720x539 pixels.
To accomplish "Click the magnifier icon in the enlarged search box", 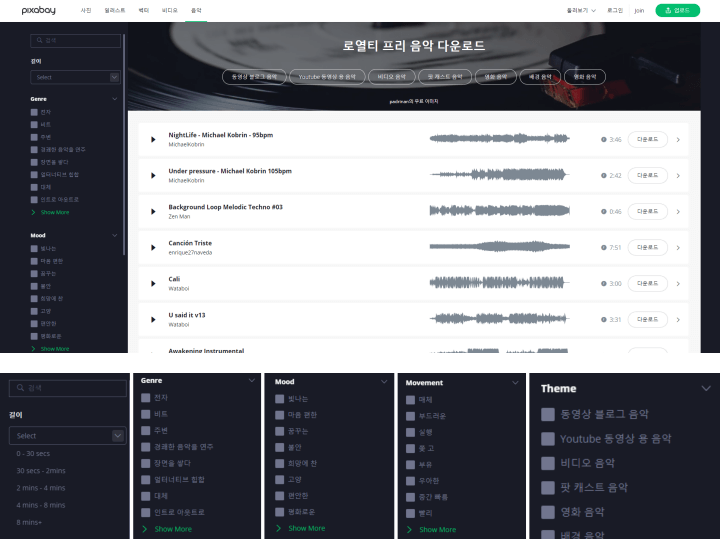I will (21, 388).
